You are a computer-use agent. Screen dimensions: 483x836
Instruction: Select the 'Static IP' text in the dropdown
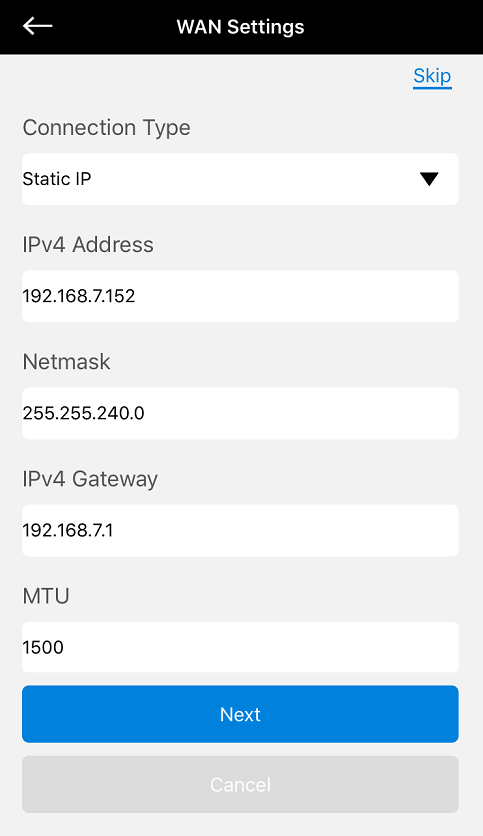57,179
